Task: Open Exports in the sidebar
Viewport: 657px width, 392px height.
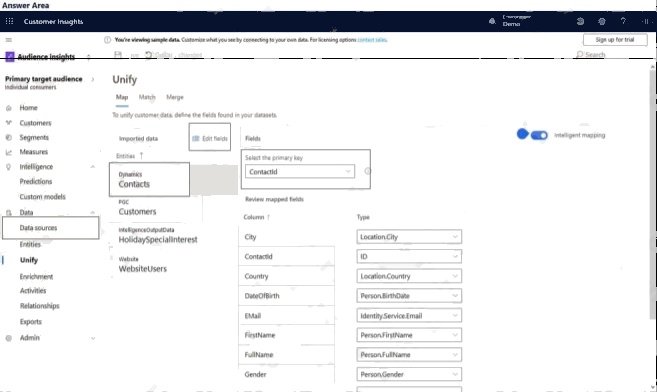Action: [x=31, y=322]
